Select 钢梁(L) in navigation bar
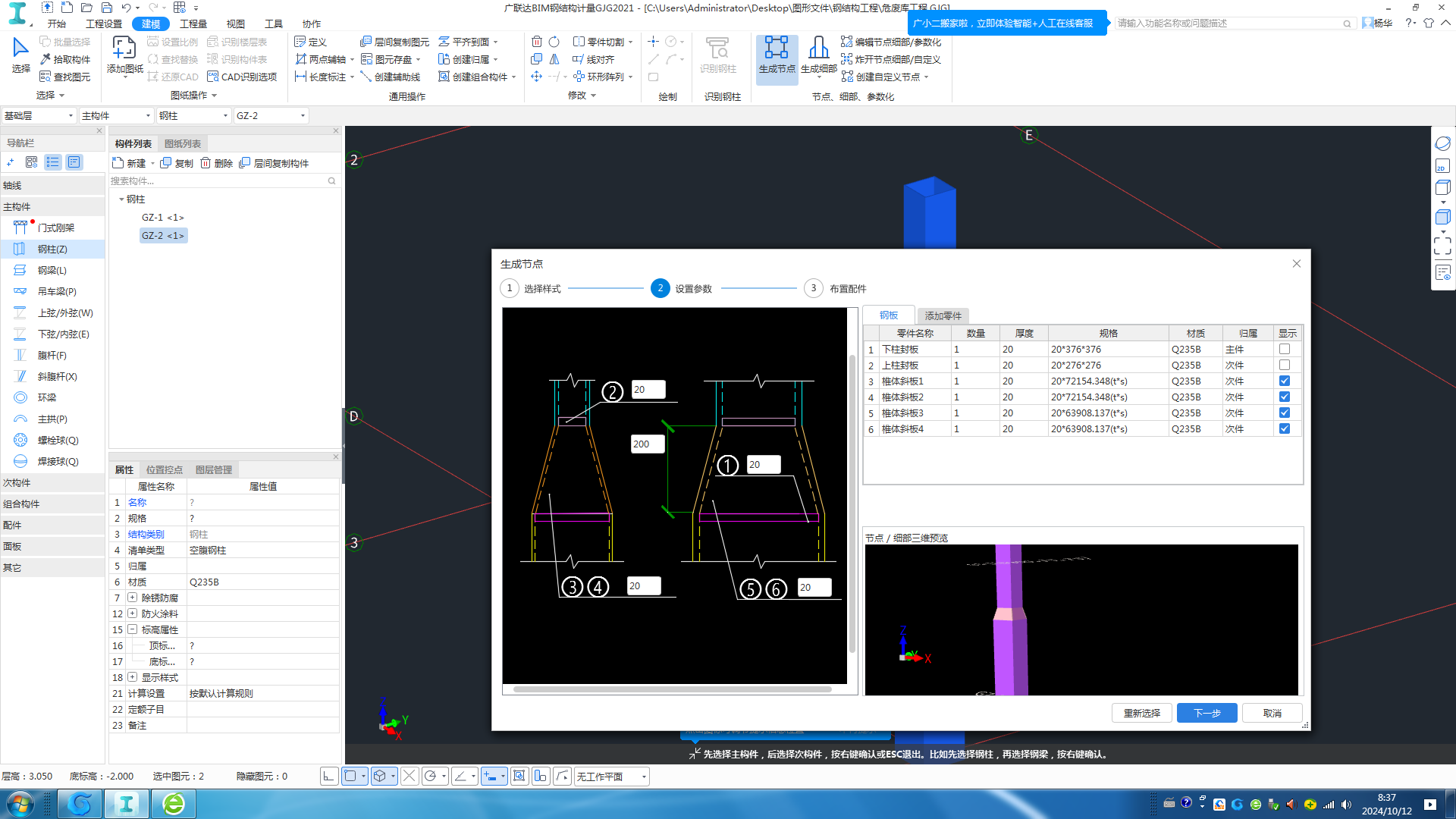This screenshot has width=1456, height=819. pos(53,270)
